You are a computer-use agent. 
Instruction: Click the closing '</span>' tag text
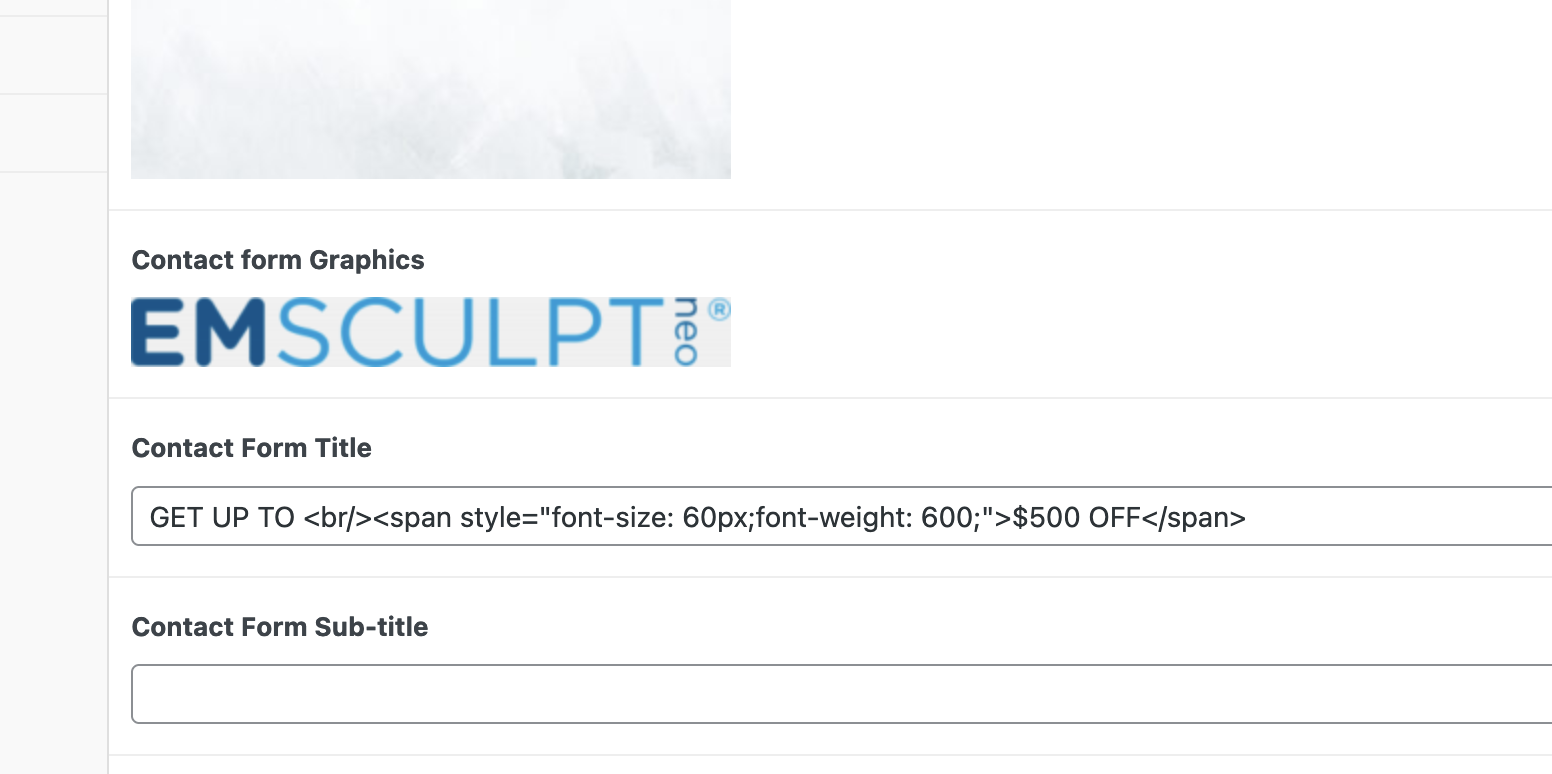pos(1194,517)
